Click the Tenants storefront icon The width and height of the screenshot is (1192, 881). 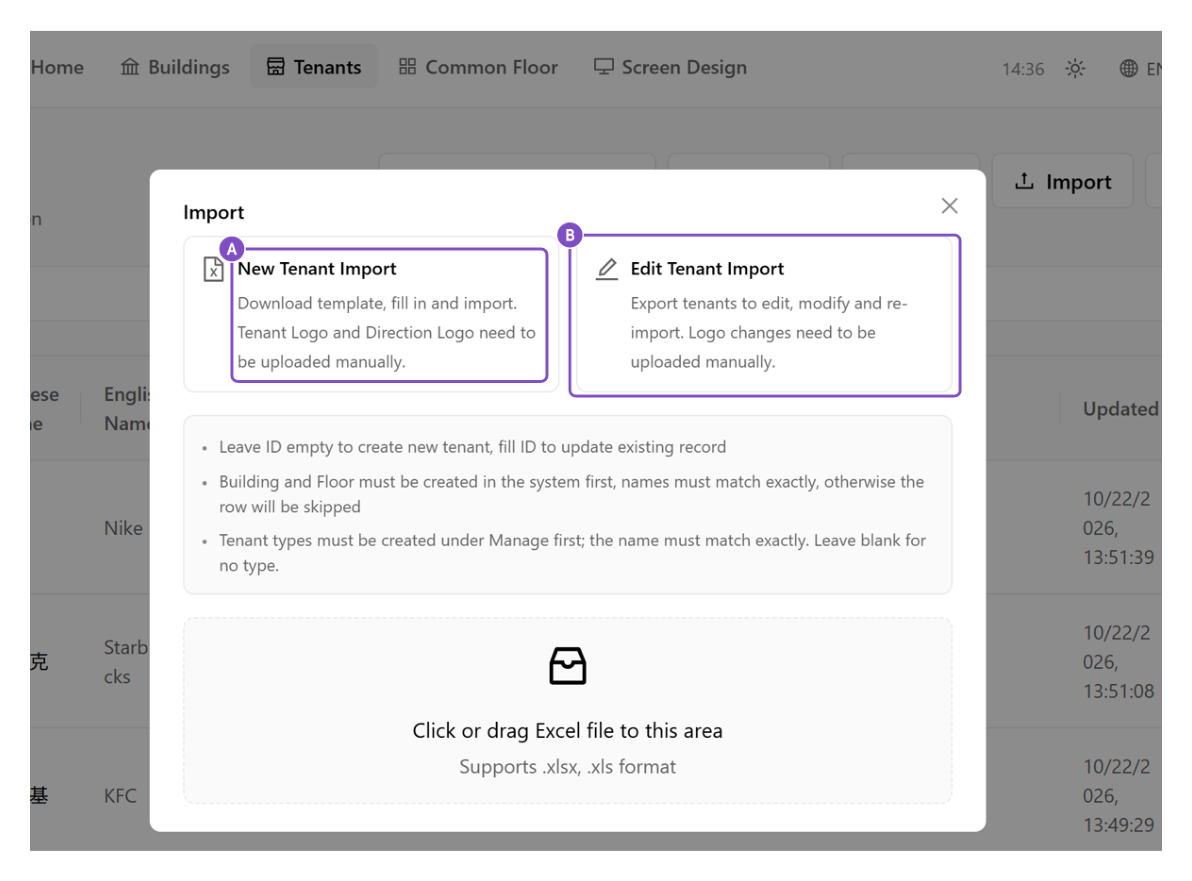tap(275, 67)
